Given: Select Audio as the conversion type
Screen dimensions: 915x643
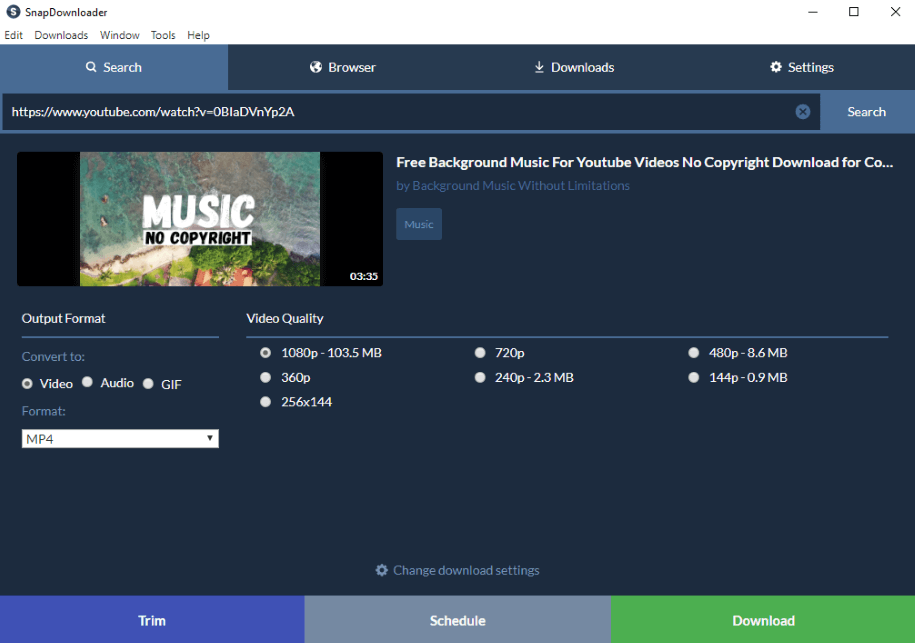Looking at the screenshot, I should pyautogui.click(x=88, y=382).
